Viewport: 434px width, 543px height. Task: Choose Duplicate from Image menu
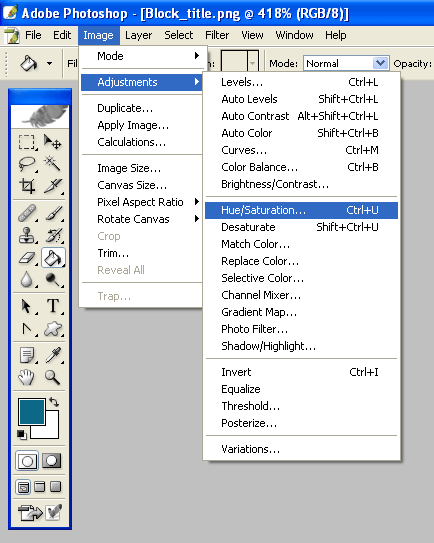pos(141,108)
